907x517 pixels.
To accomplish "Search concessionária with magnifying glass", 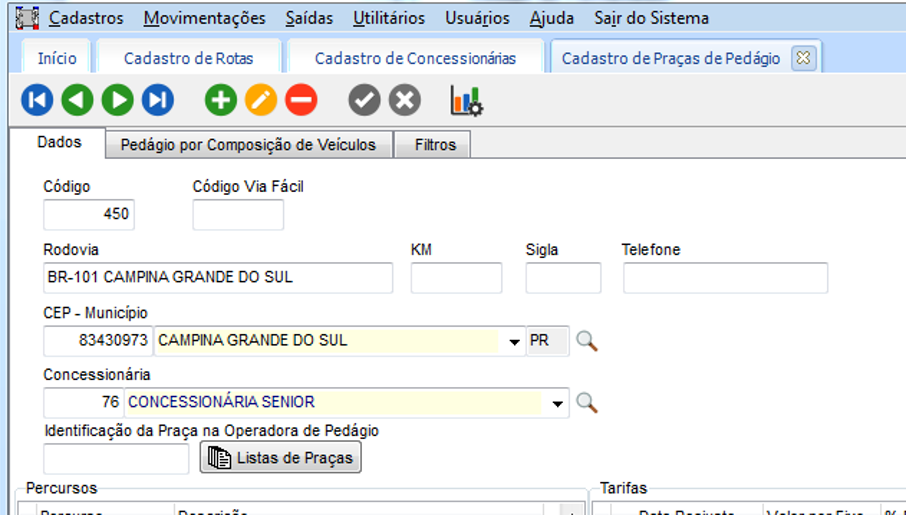I will click(587, 403).
